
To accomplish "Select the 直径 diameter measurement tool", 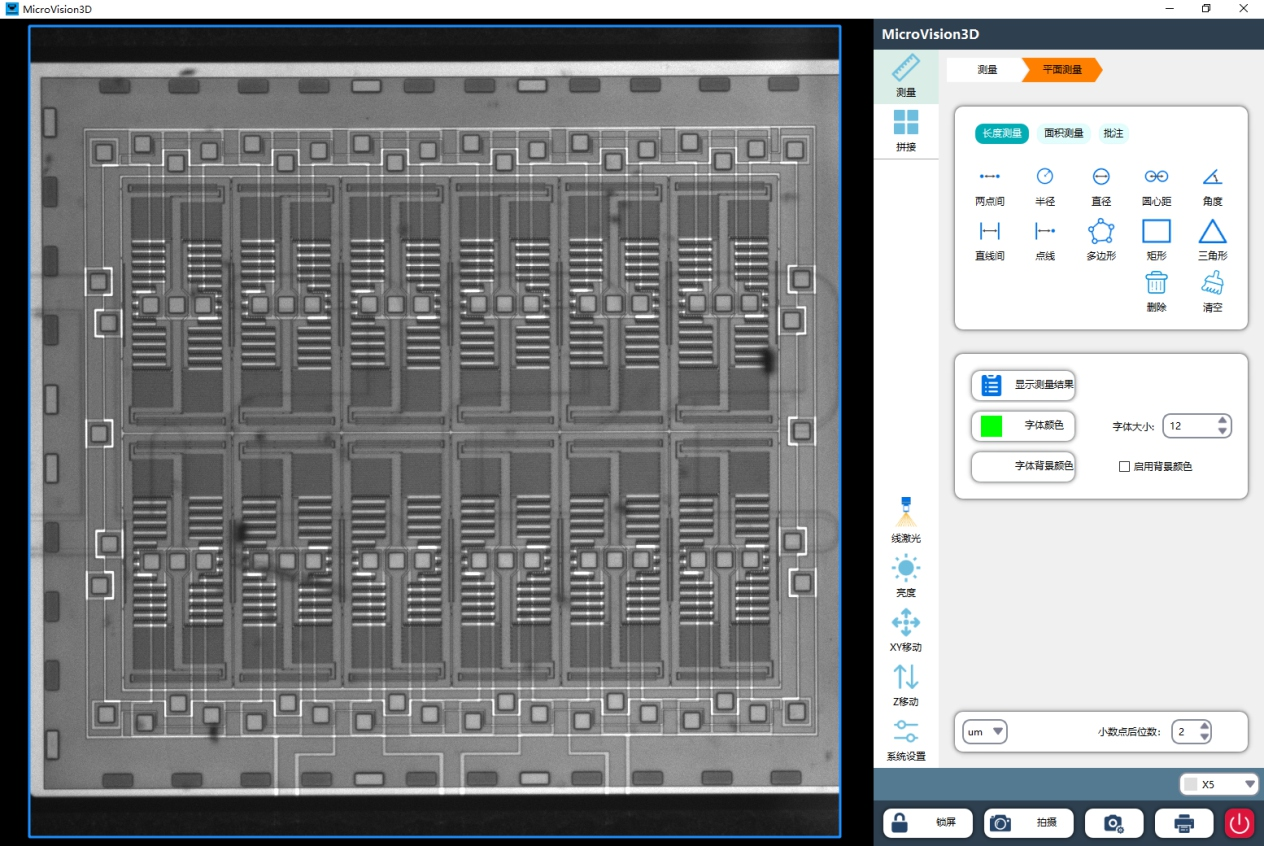I will pyautogui.click(x=1101, y=186).
